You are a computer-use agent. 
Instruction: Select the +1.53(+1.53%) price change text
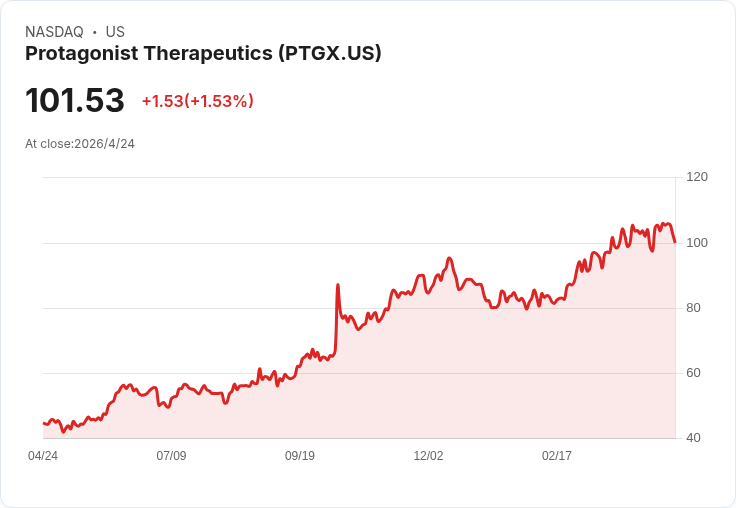(198, 101)
